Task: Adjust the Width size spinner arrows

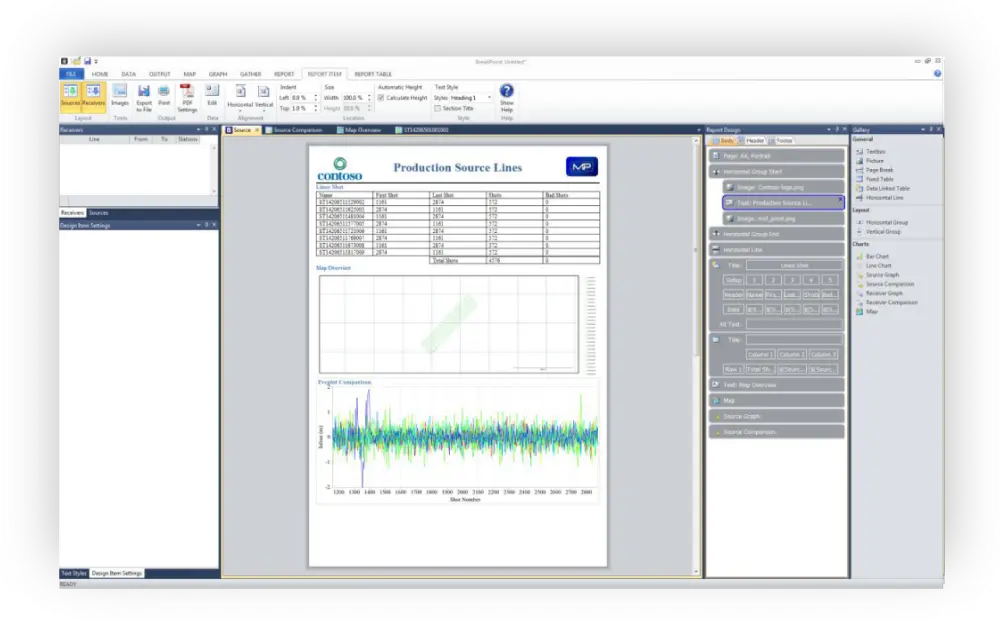Action: pos(369,98)
